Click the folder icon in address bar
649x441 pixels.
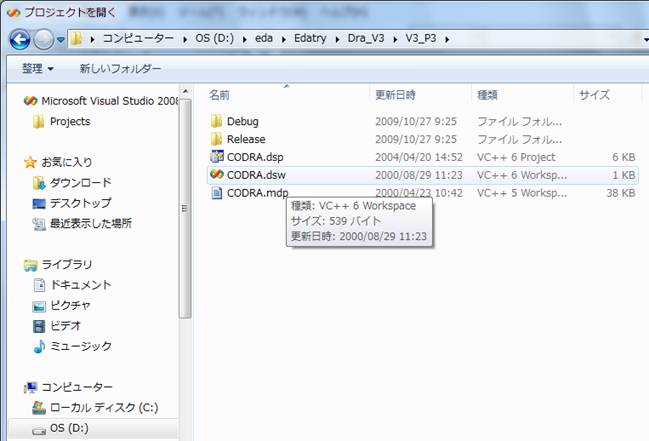pos(76,39)
